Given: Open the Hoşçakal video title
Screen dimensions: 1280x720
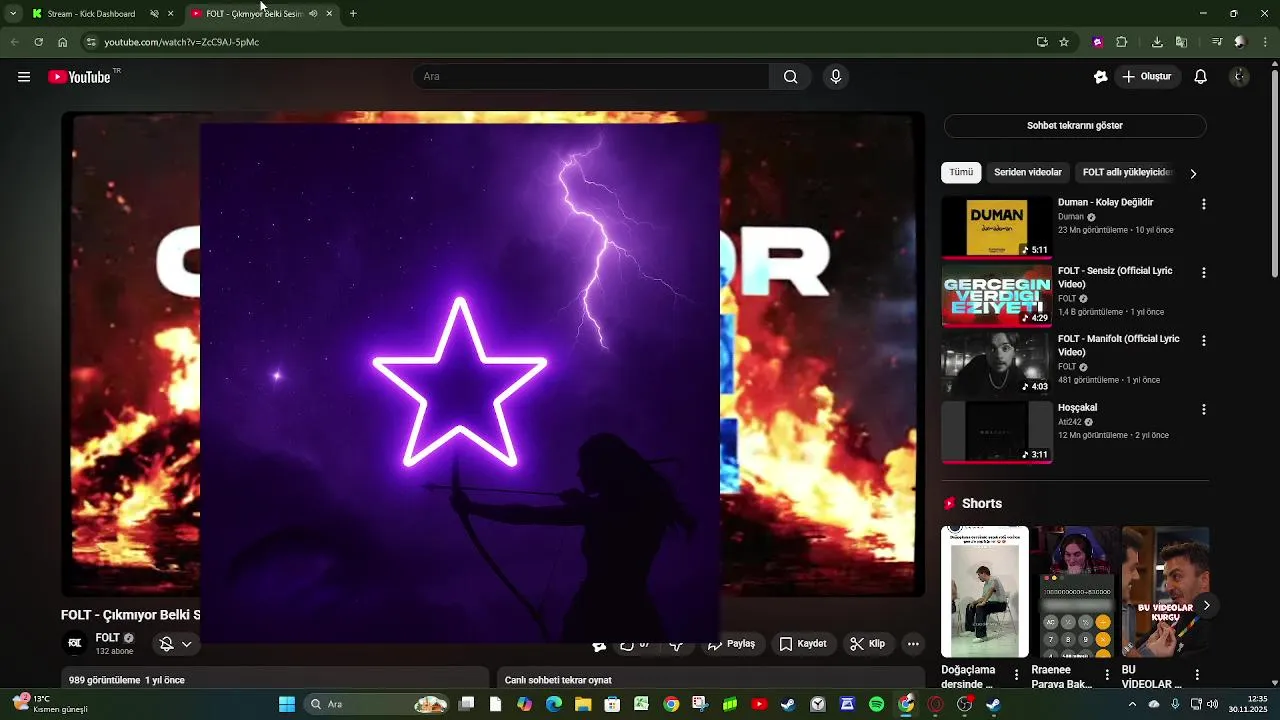Looking at the screenshot, I should (1078, 407).
